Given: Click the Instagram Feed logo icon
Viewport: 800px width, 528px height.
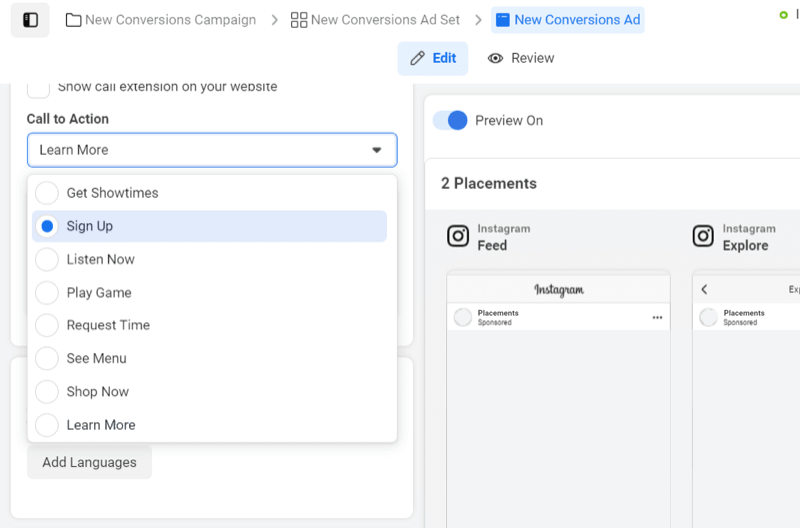Looking at the screenshot, I should pyautogui.click(x=458, y=237).
